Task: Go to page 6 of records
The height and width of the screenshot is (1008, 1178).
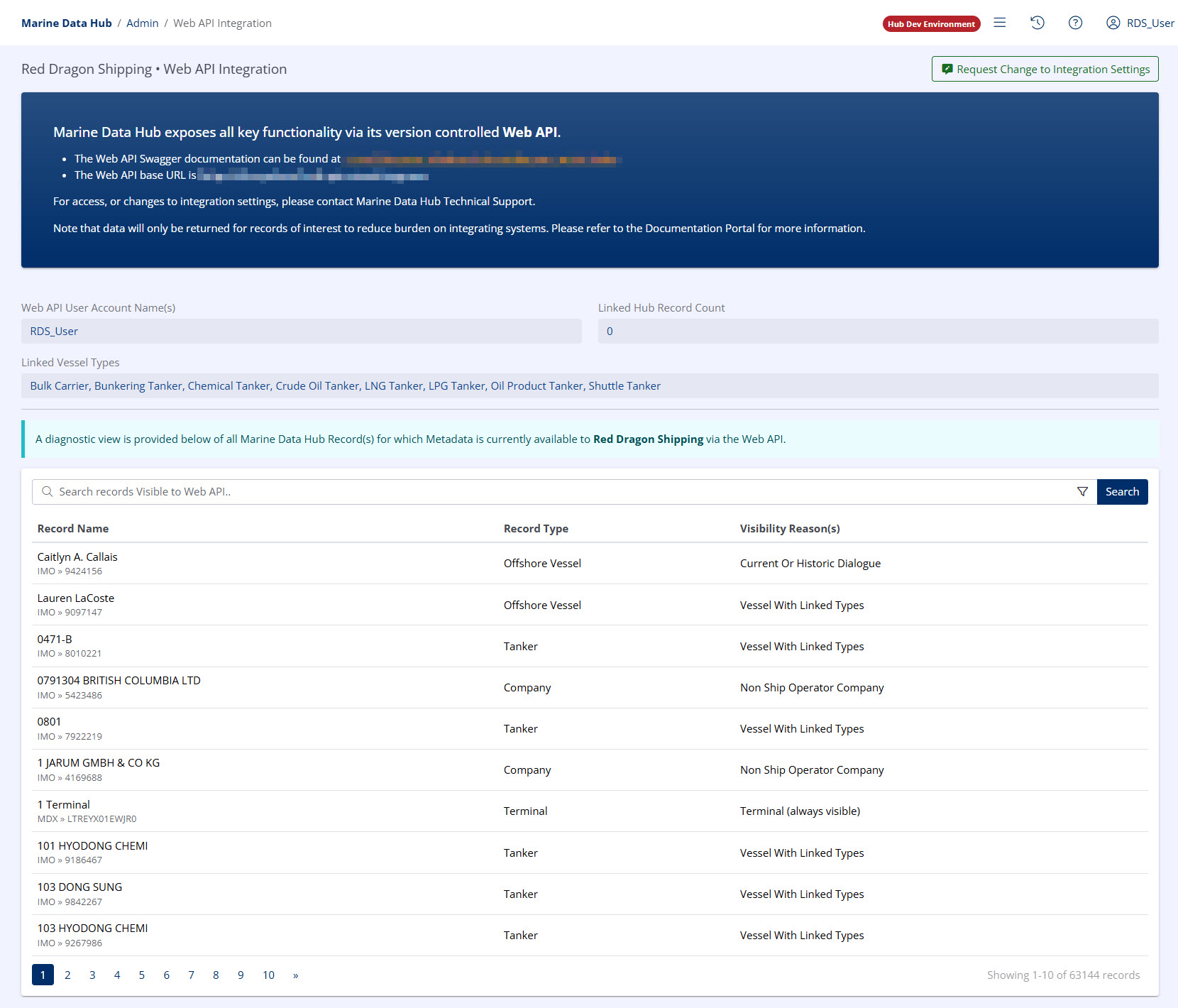Action: point(166,975)
